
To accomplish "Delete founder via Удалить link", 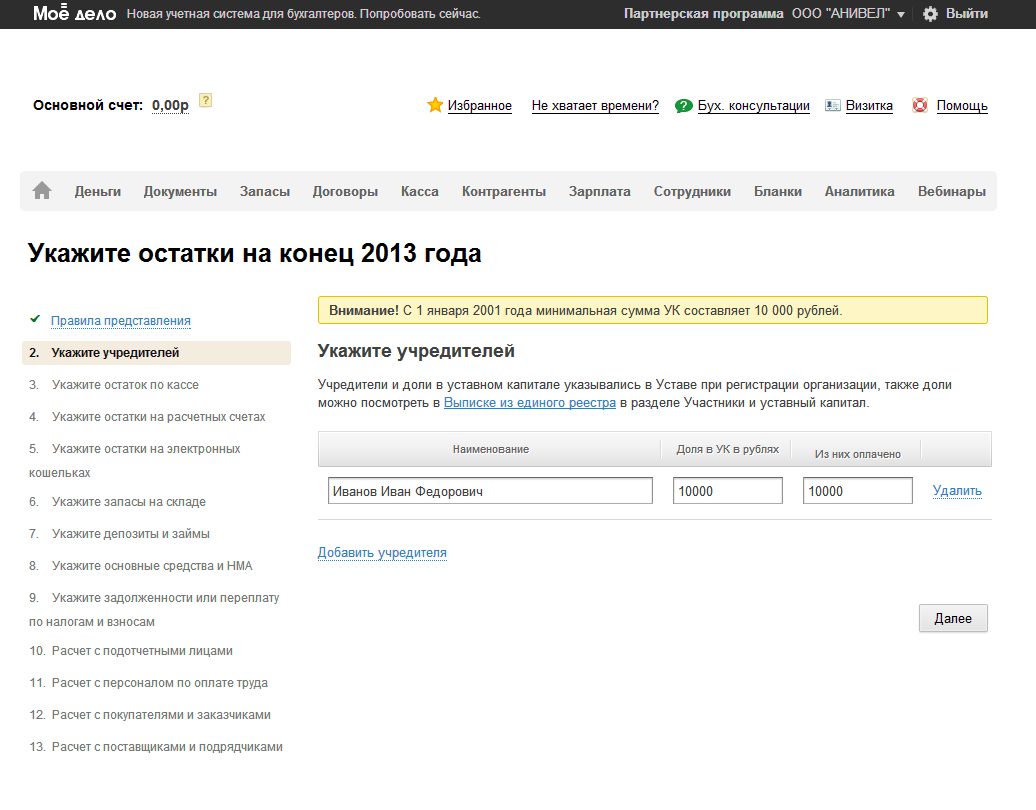I will (x=957, y=491).
